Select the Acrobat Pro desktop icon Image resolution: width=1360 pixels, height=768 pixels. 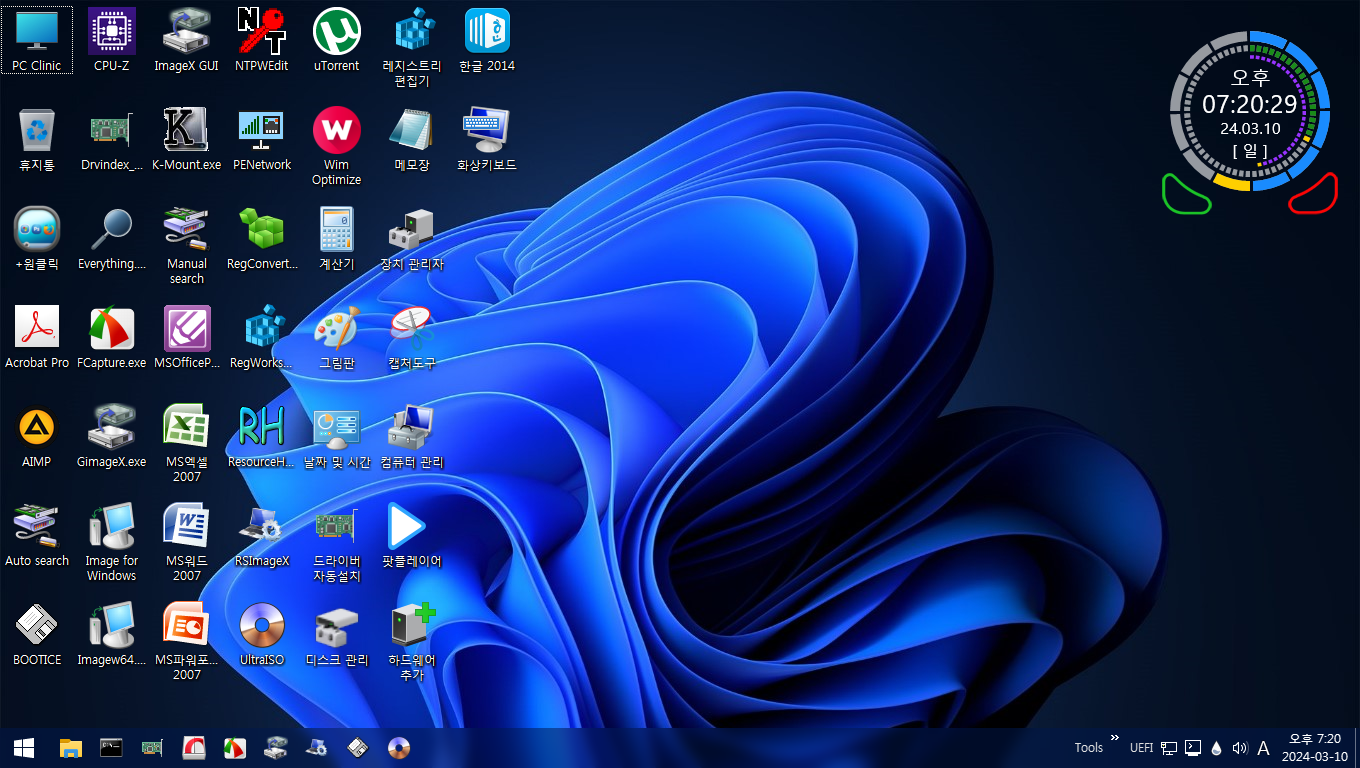pos(37,338)
